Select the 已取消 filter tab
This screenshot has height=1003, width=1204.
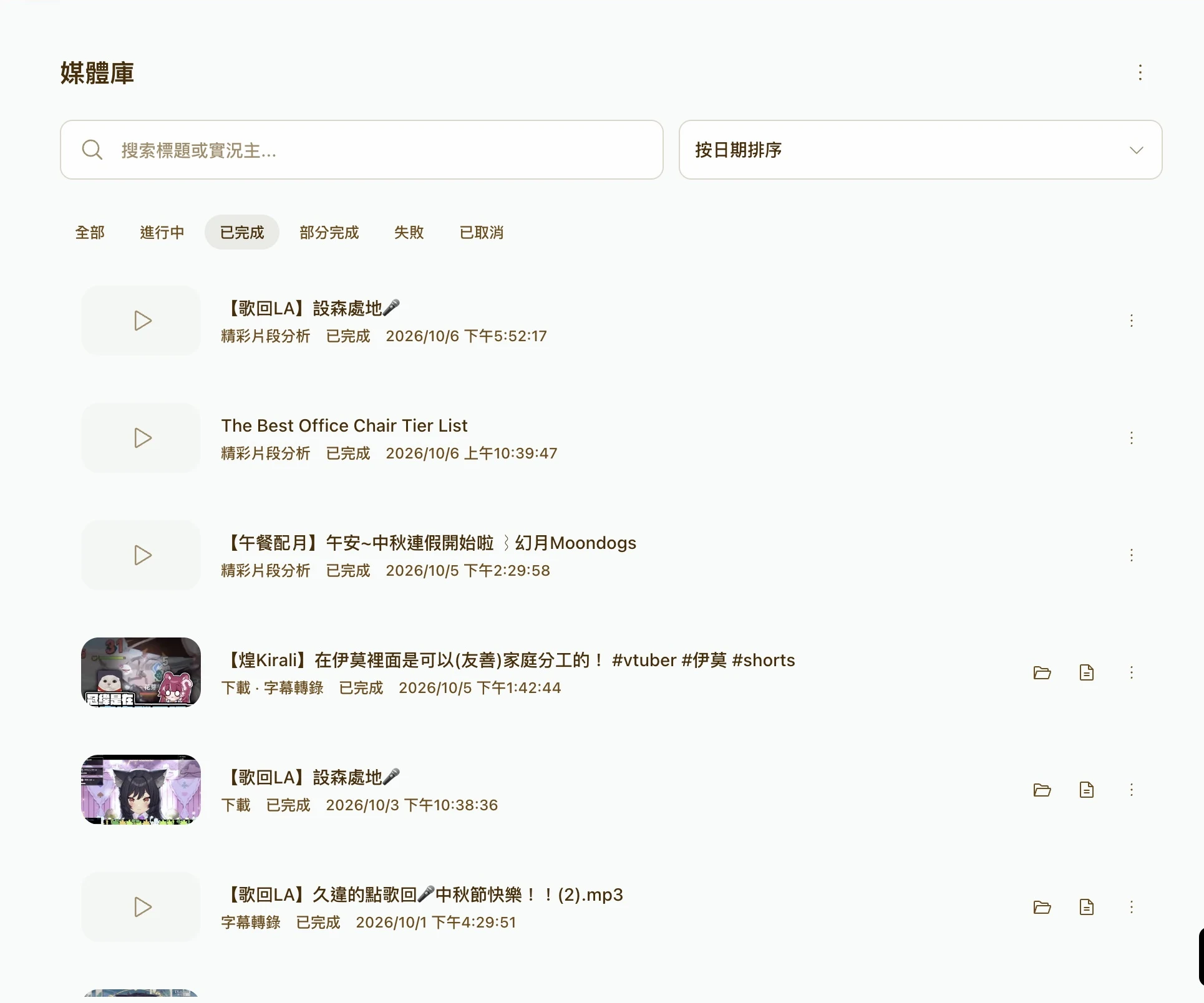click(x=482, y=232)
